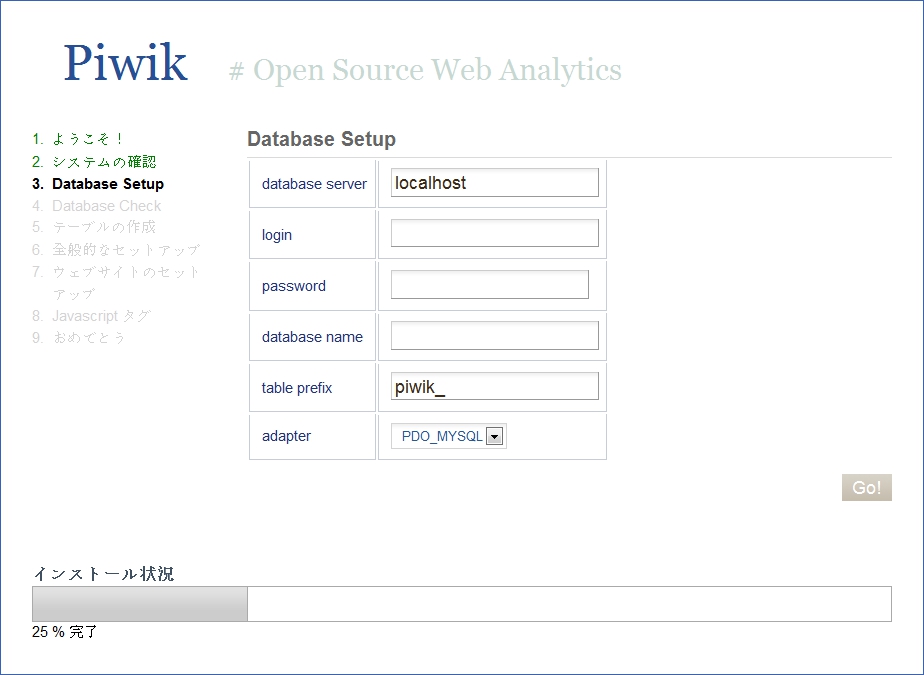Click the Database Setup heading

pyautogui.click(x=321, y=139)
